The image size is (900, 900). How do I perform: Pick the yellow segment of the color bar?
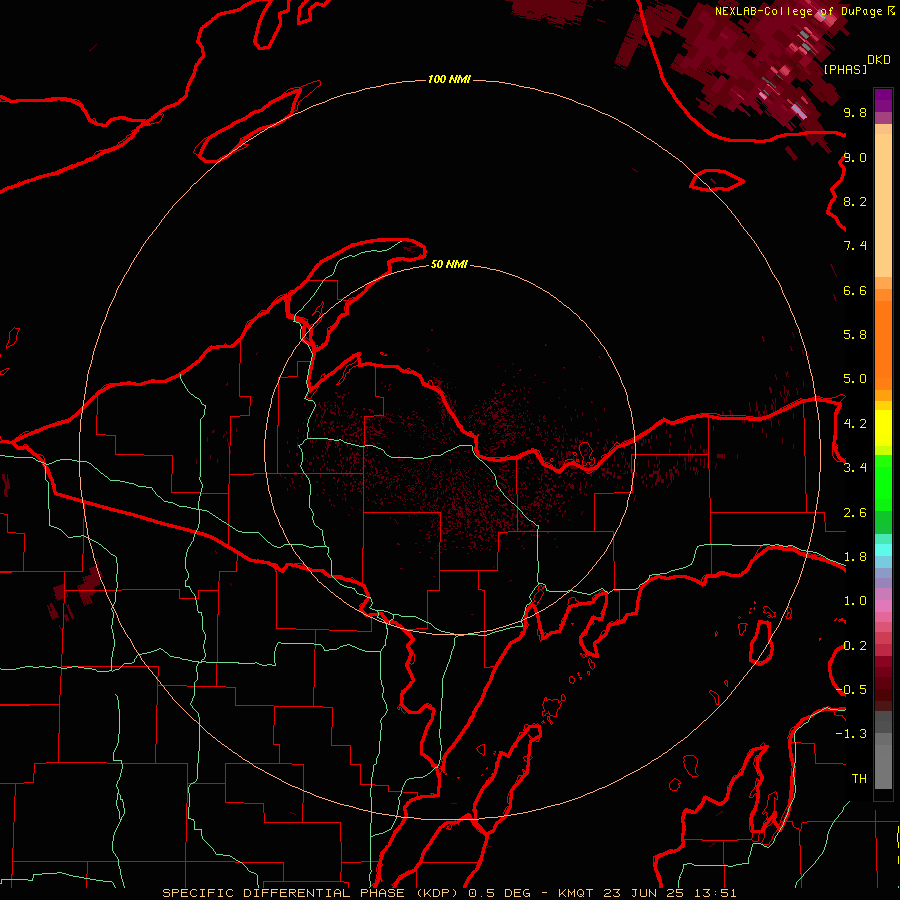tap(883, 428)
